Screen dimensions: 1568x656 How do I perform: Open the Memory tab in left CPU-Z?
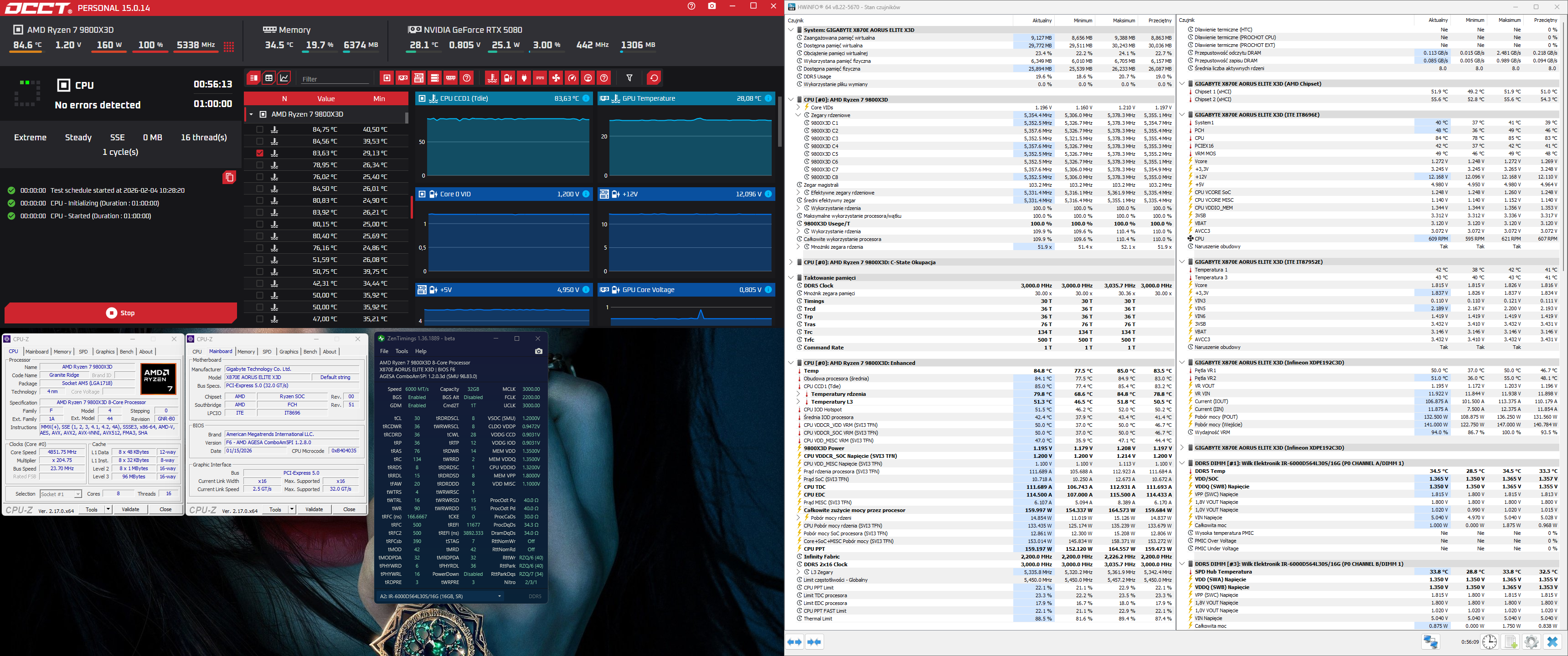tap(62, 352)
